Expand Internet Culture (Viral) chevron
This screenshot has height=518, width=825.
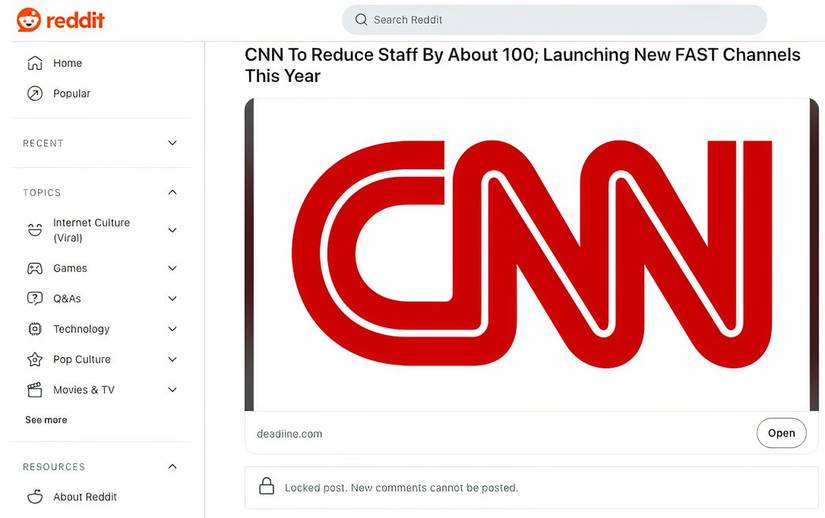[172, 230]
